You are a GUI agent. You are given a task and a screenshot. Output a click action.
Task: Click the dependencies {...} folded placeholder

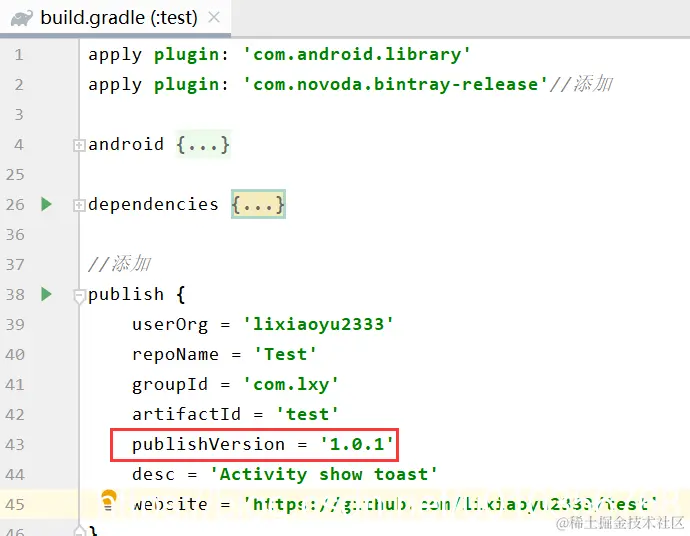pyautogui.click(x=258, y=204)
